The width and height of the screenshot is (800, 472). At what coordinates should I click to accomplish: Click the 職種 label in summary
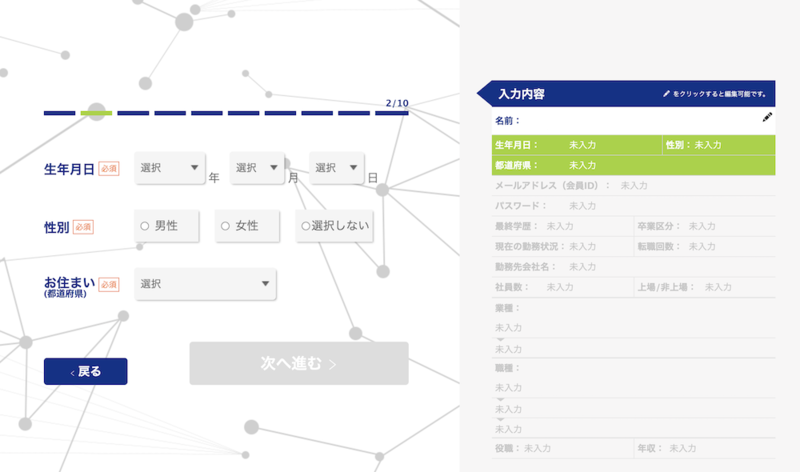coord(507,368)
